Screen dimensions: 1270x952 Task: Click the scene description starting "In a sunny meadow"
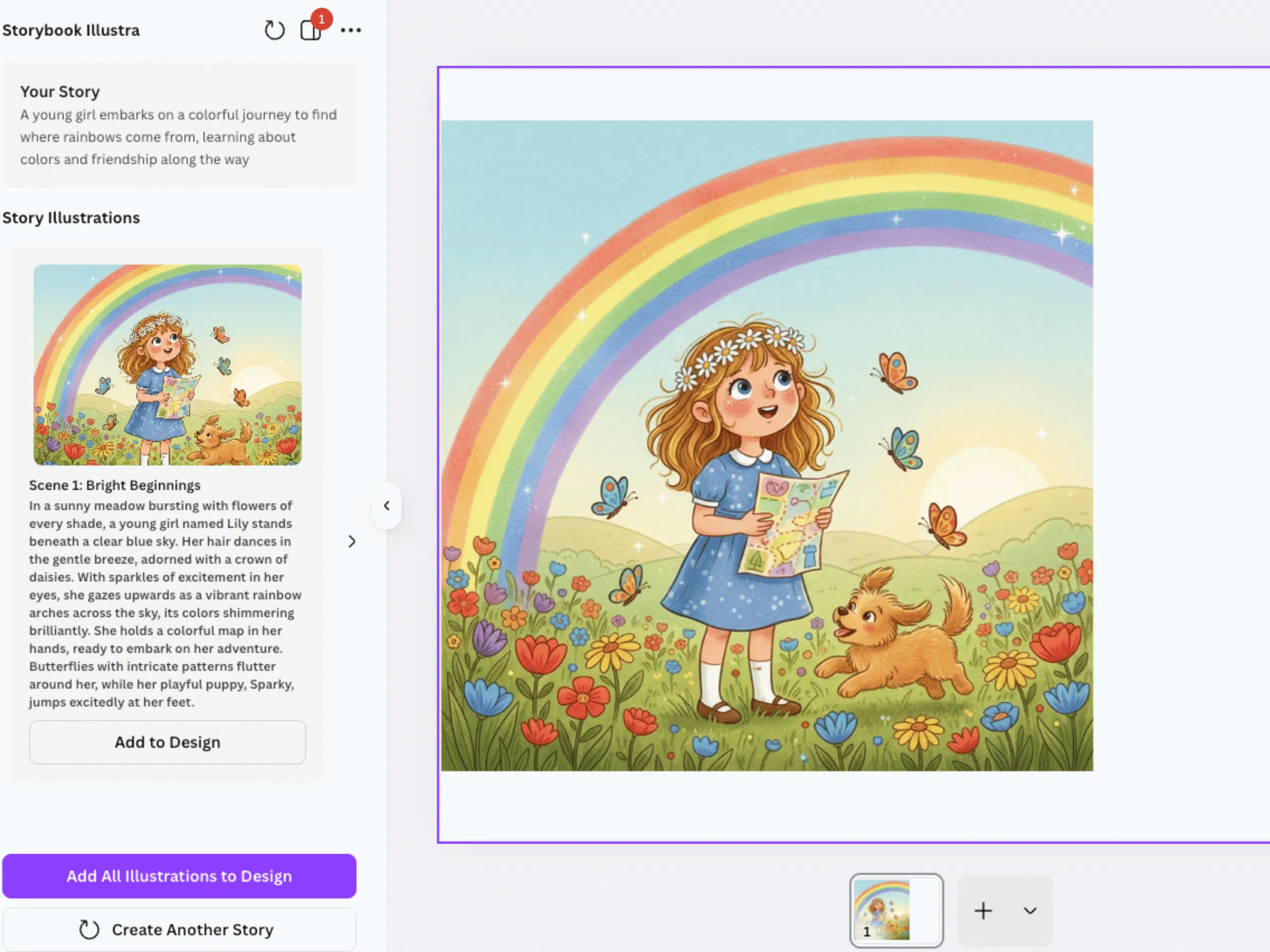165,603
